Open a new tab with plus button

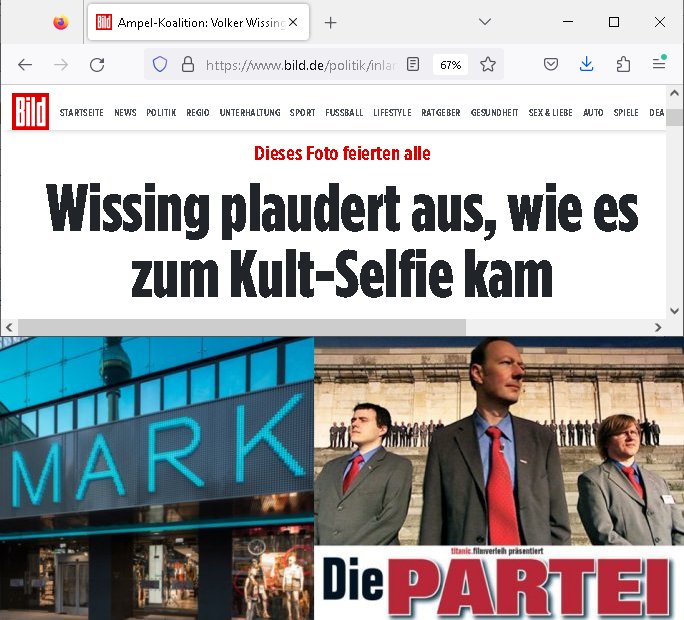click(x=331, y=22)
